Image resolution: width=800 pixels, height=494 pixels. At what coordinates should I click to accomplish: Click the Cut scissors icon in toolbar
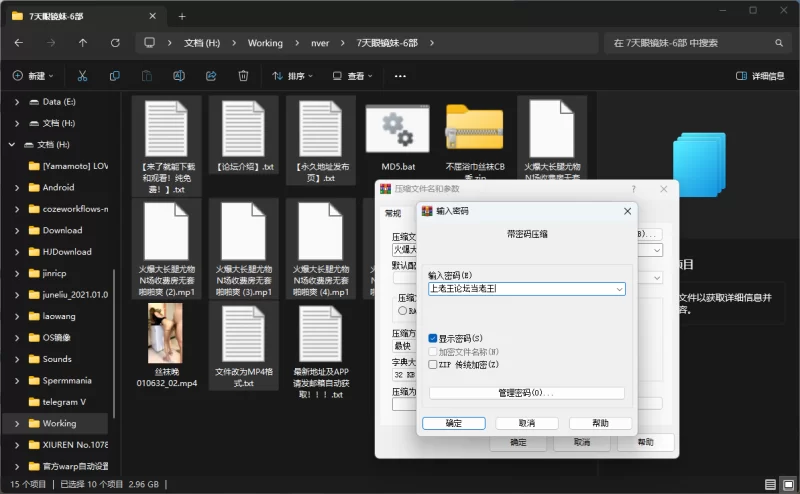tap(82, 76)
